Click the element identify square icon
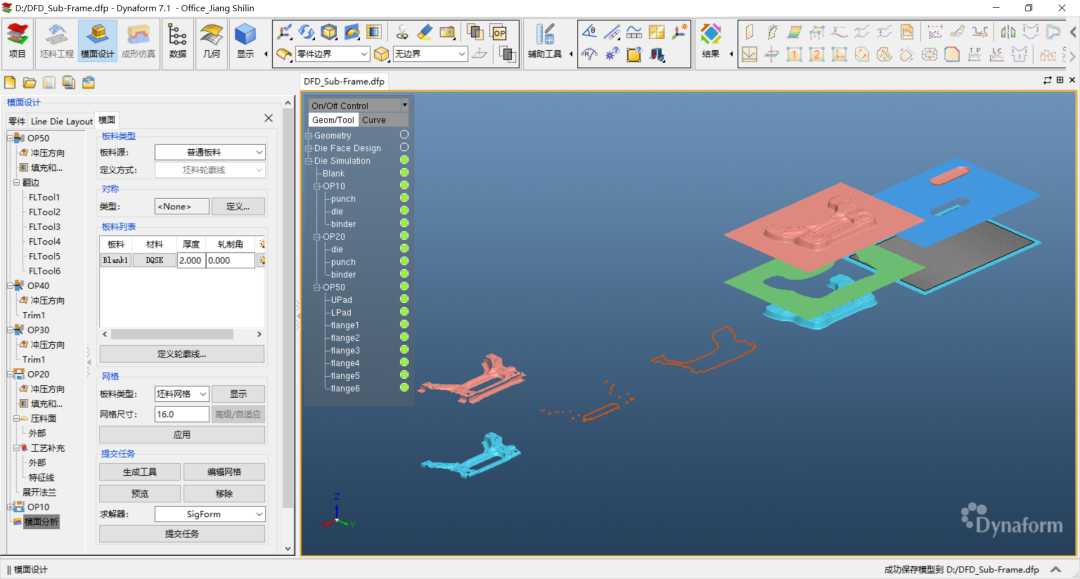This screenshot has width=1080, height=579. 634,54
